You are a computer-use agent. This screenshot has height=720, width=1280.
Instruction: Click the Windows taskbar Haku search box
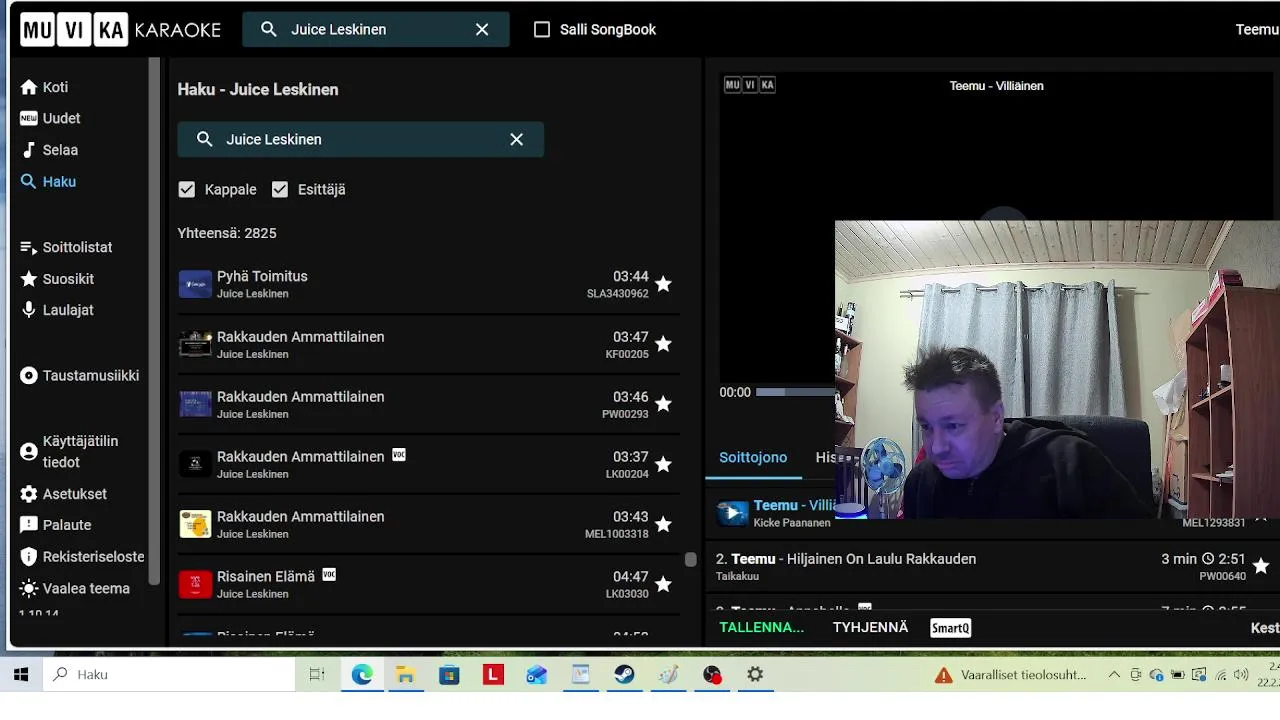169,675
